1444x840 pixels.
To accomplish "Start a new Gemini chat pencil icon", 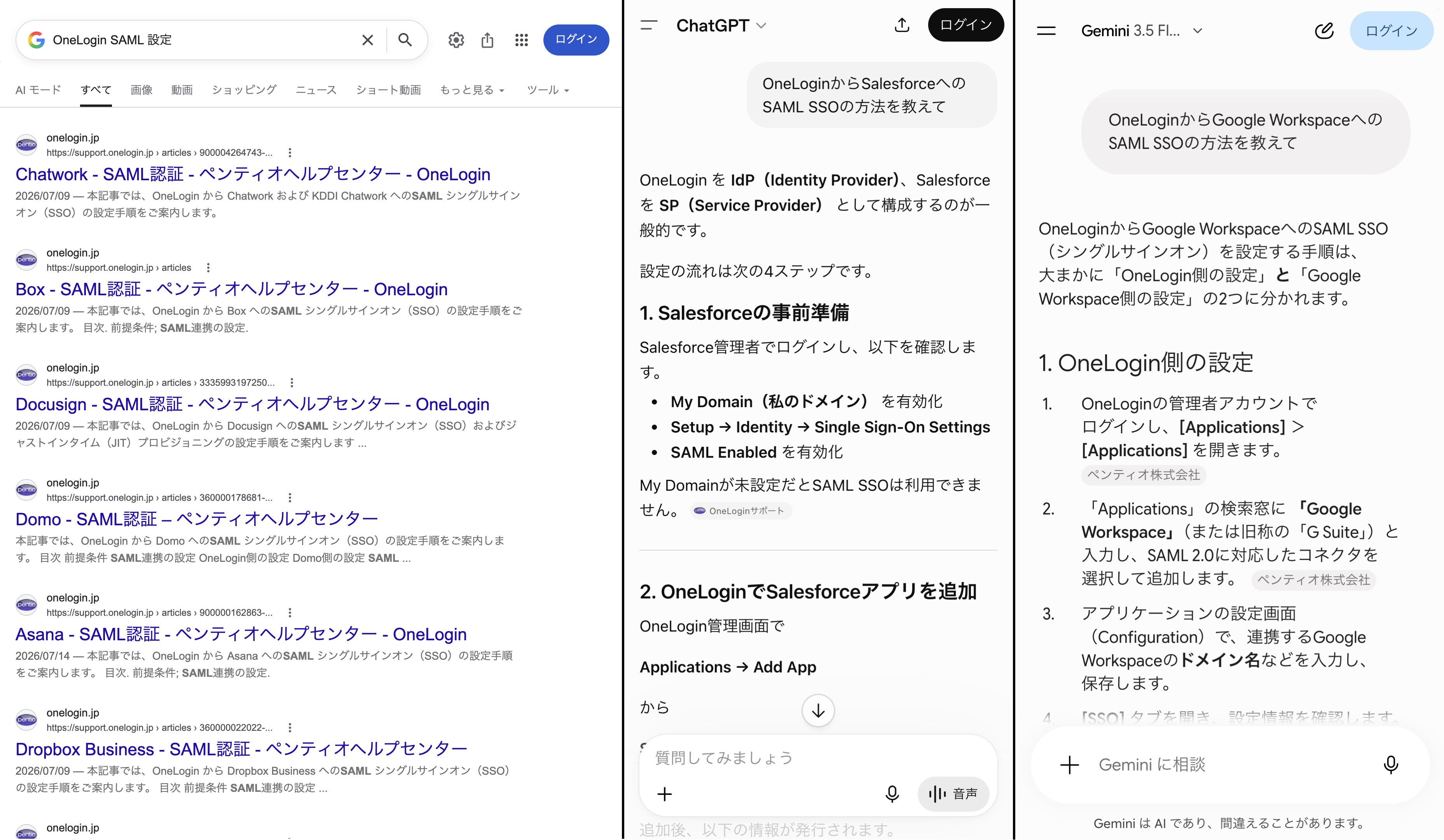I will click(x=1324, y=31).
